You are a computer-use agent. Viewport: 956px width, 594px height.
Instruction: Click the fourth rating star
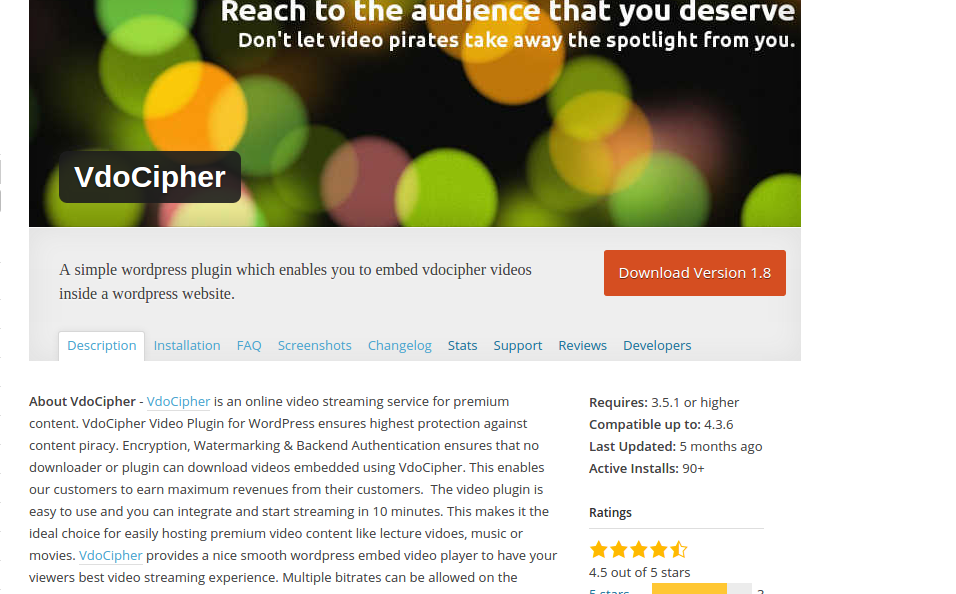click(659, 549)
